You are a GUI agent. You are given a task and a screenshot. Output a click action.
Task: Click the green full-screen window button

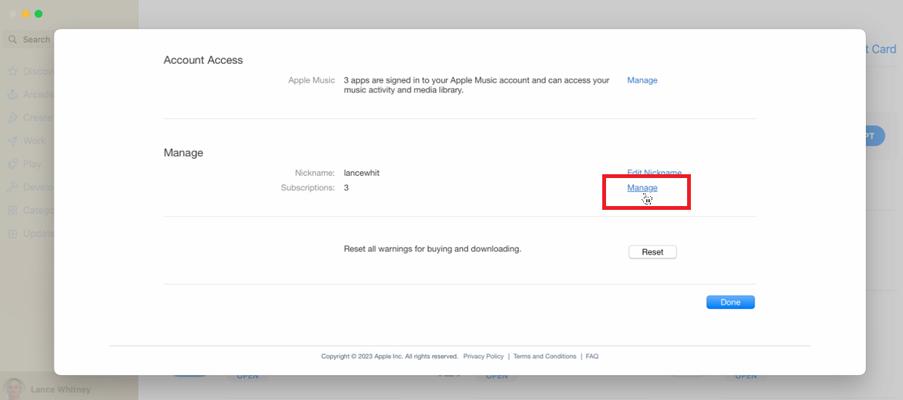[39, 14]
